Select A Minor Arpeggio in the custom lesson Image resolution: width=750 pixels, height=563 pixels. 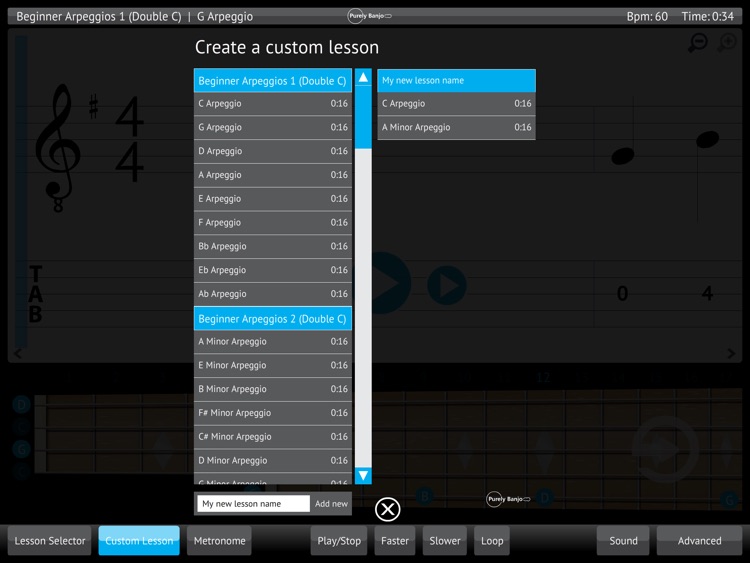tap(456, 127)
